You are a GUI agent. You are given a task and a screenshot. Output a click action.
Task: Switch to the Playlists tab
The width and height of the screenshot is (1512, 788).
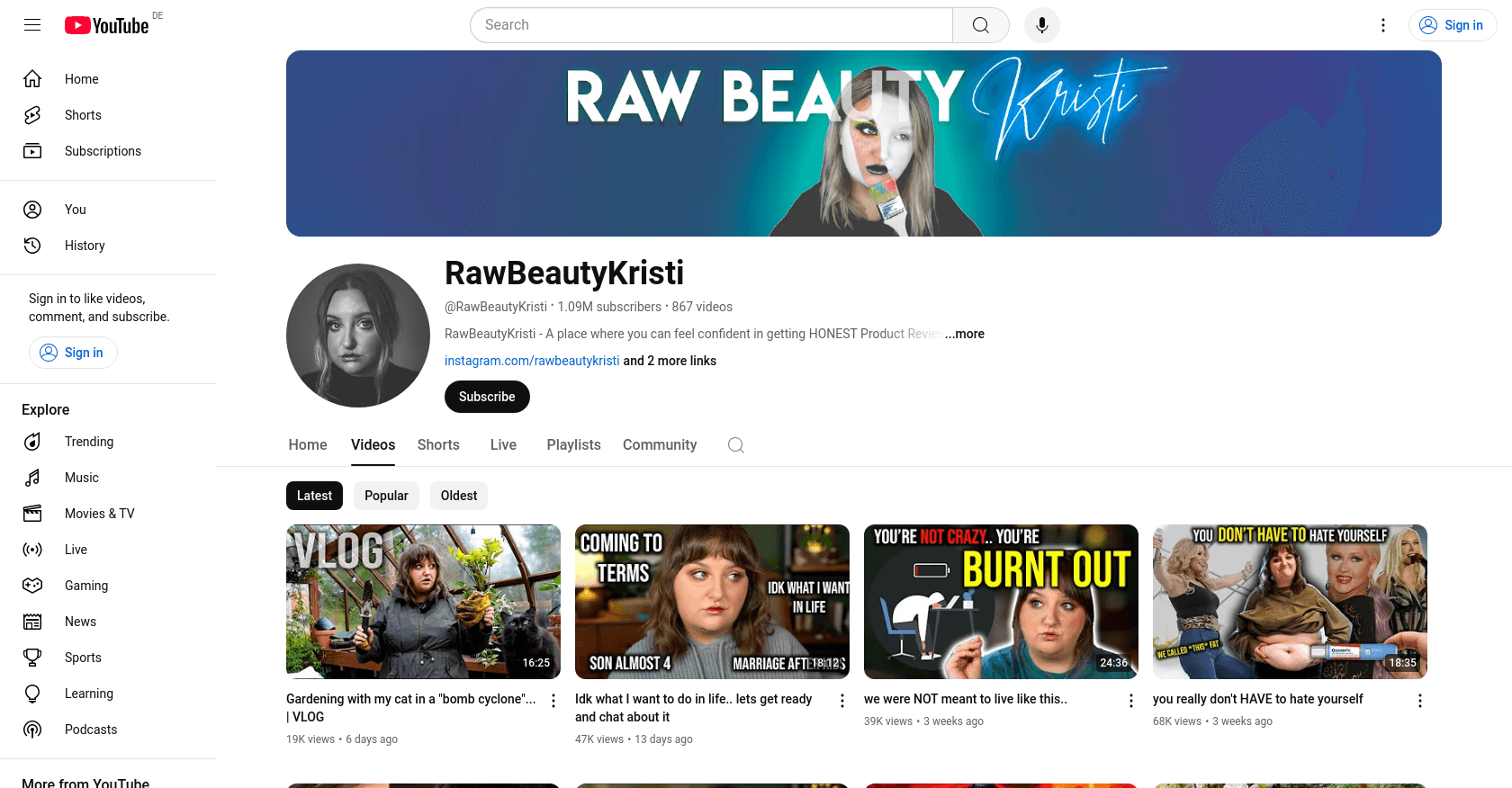[573, 445]
